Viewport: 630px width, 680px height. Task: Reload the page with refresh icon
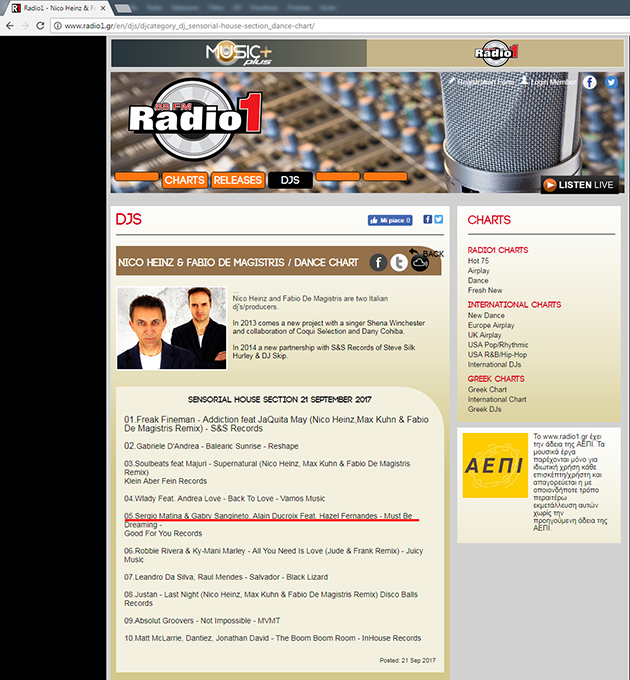click(x=40, y=26)
